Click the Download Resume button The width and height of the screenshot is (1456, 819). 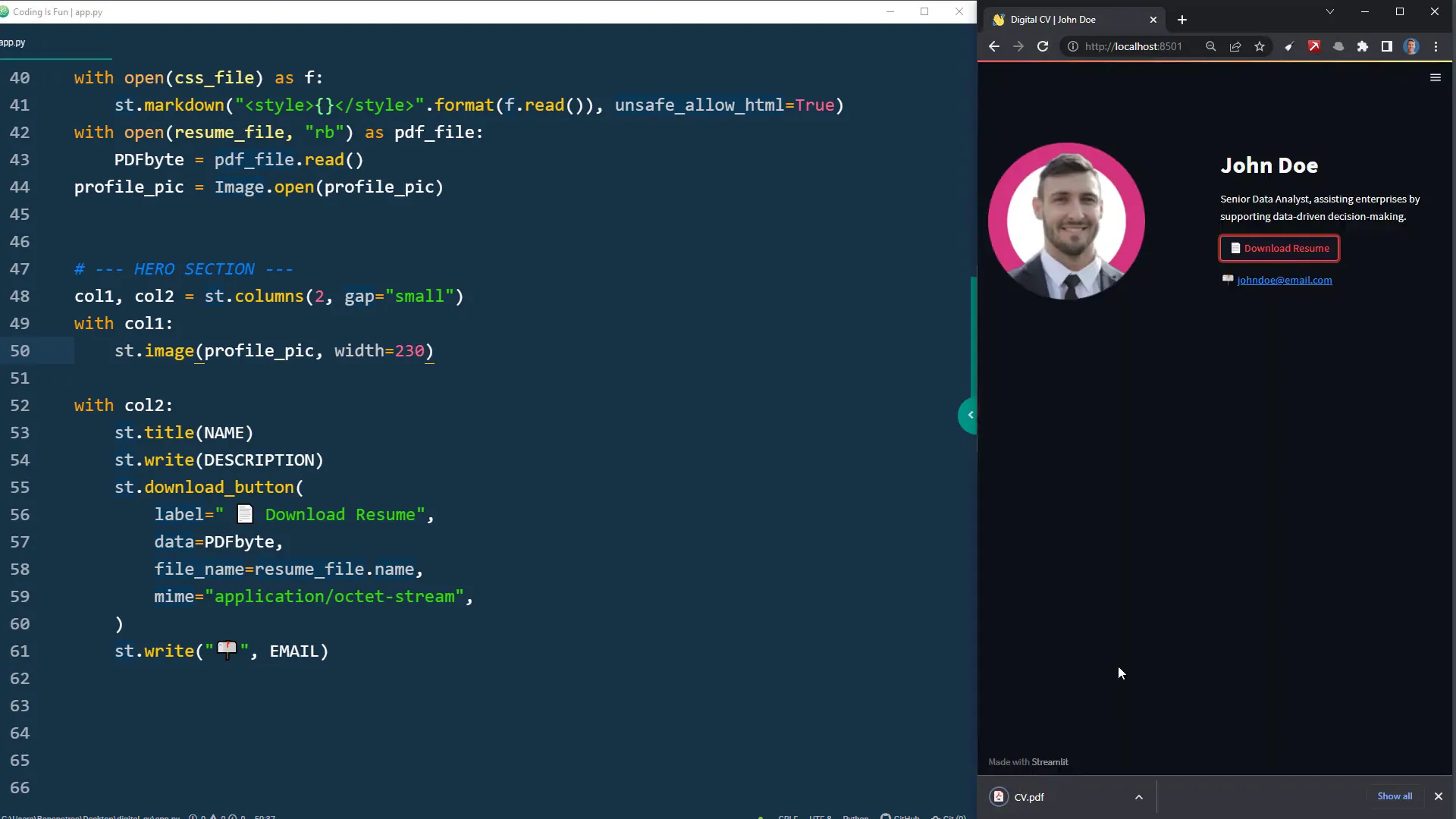1279,248
